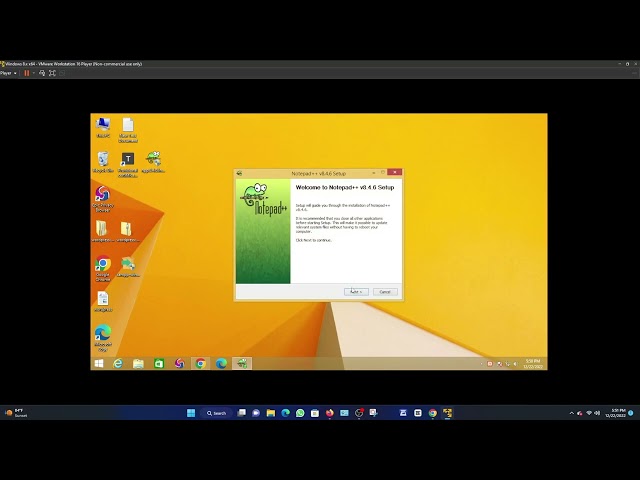Open the host Windows 11 Start menu
640x480 pixels.
click(x=191, y=413)
